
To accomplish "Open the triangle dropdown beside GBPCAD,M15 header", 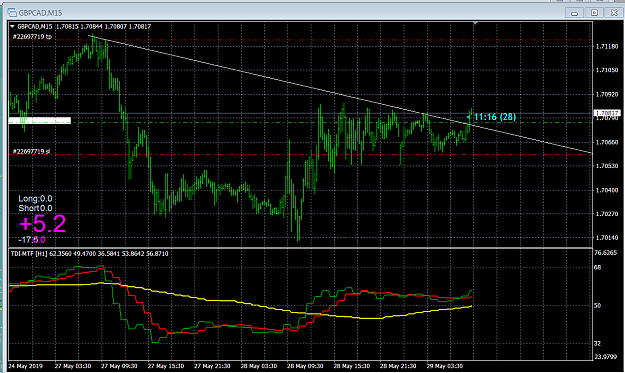I will (x=12, y=27).
